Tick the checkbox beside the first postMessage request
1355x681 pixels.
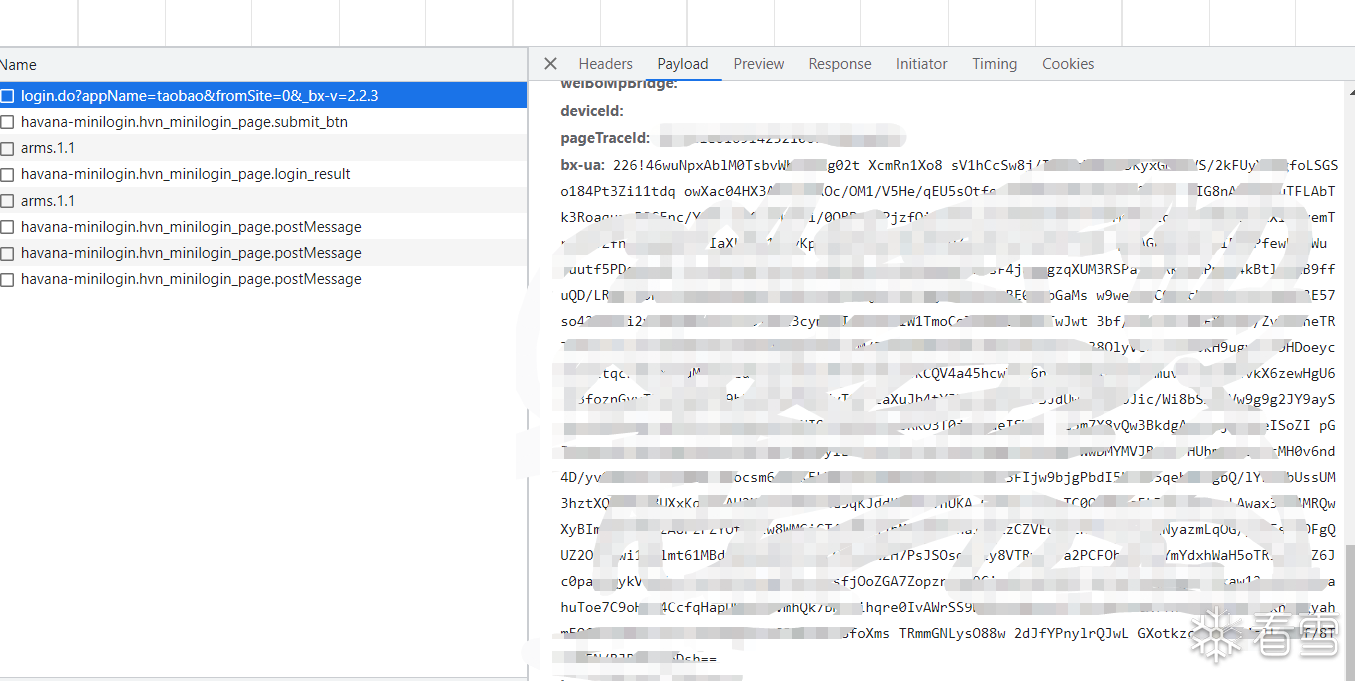7,227
